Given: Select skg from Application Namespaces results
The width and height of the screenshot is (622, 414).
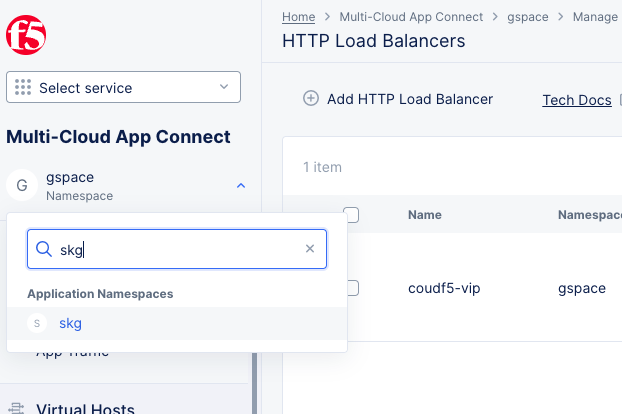Looking at the screenshot, I should (70, 323).
